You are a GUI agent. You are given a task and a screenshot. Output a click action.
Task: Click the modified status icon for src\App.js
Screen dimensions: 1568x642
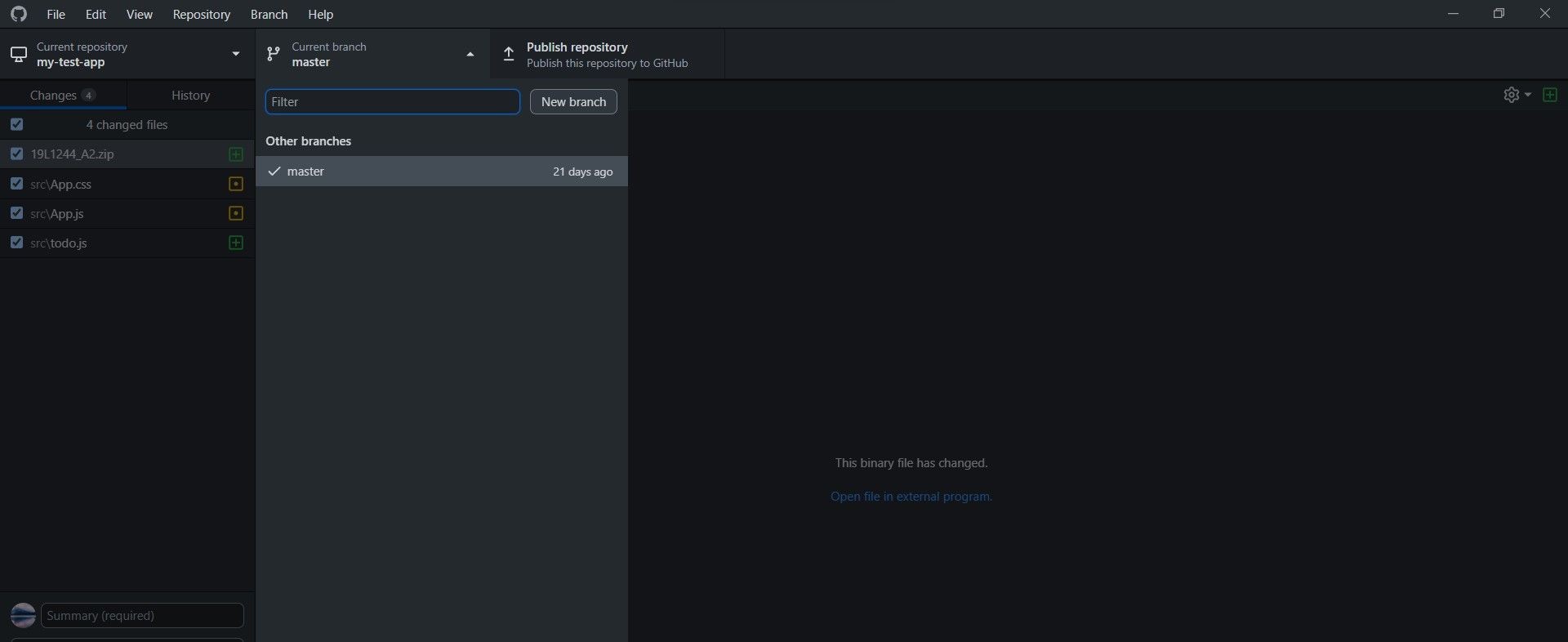click(x=236, y=213)
